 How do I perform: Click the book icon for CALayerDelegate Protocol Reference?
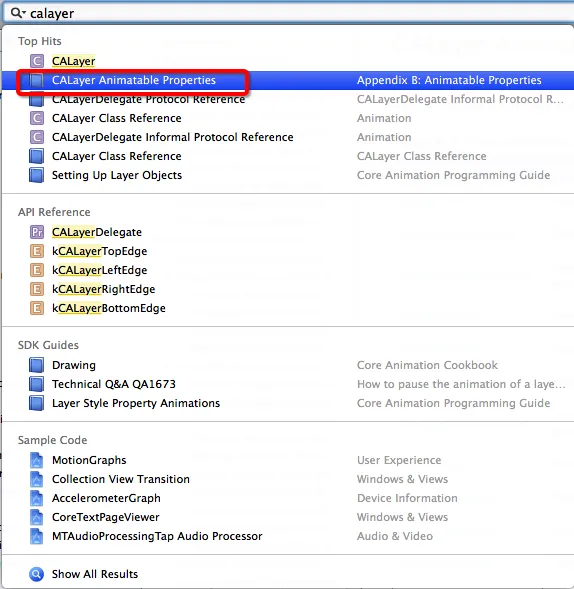[x=36, y=100]
